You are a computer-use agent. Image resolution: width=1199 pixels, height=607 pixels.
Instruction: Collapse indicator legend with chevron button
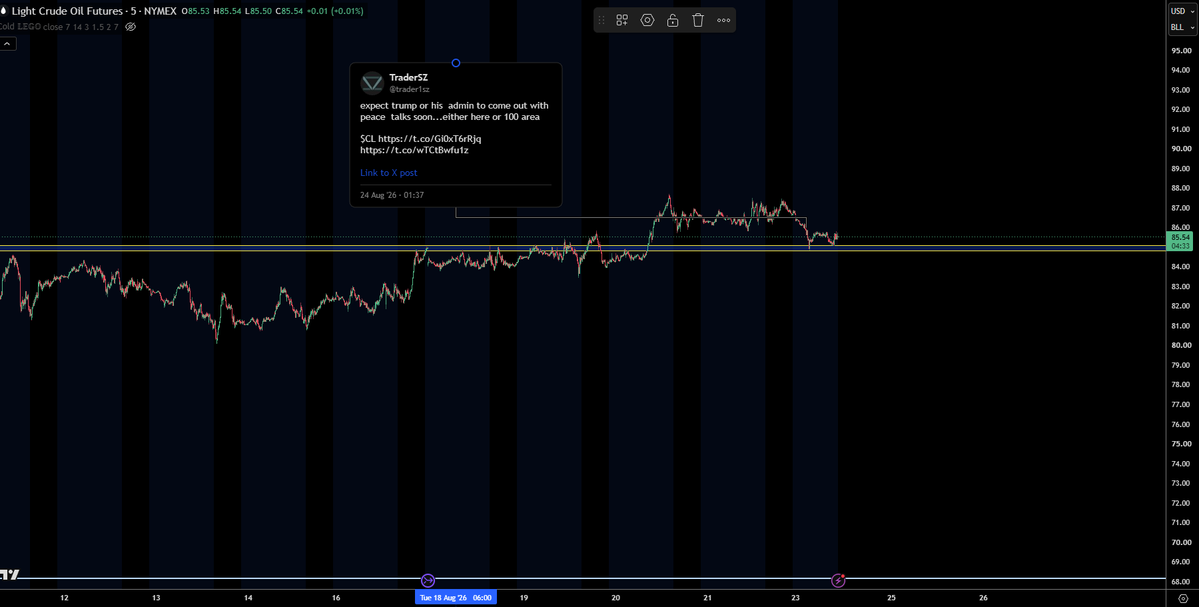point(6,44)
